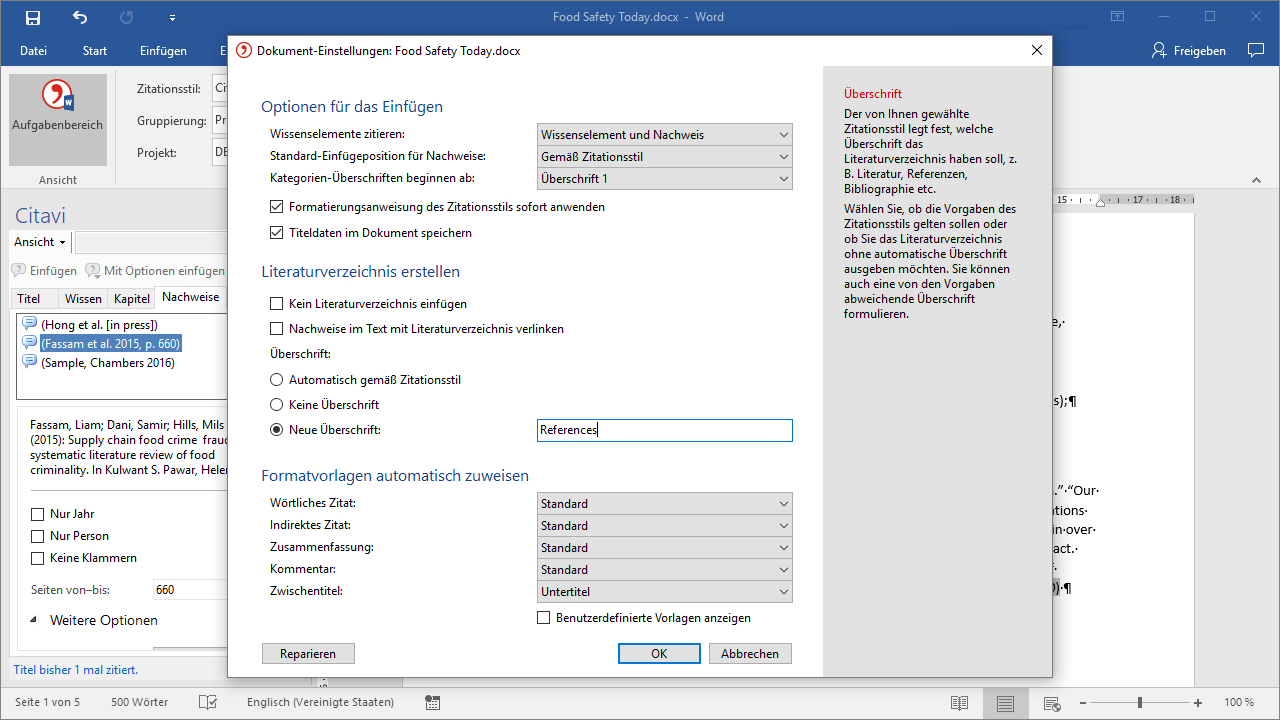Open the Freigeben share option
Image resolution: width=1280 pixels, height=720 pixels.
(x=1189, y=51)
